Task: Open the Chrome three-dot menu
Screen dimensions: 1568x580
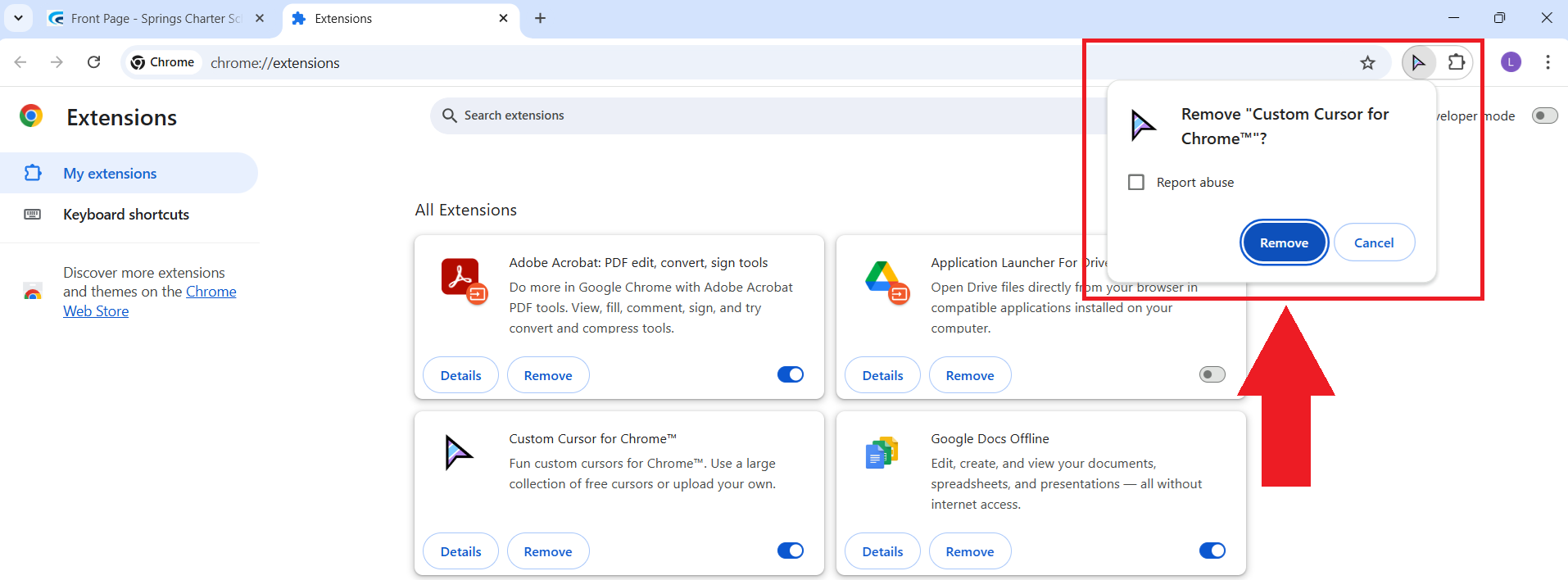Action: coord(1548,62)
